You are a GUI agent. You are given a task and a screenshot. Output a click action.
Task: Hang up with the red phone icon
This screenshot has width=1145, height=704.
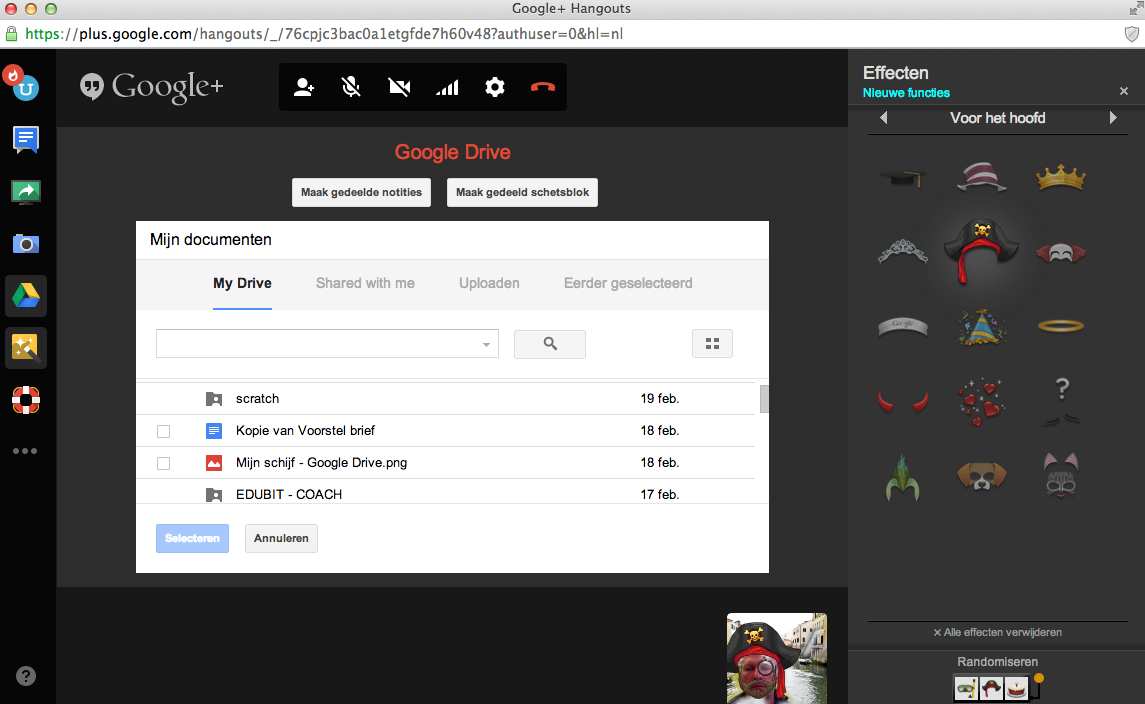pyautogui.click(x=543, y=88)
